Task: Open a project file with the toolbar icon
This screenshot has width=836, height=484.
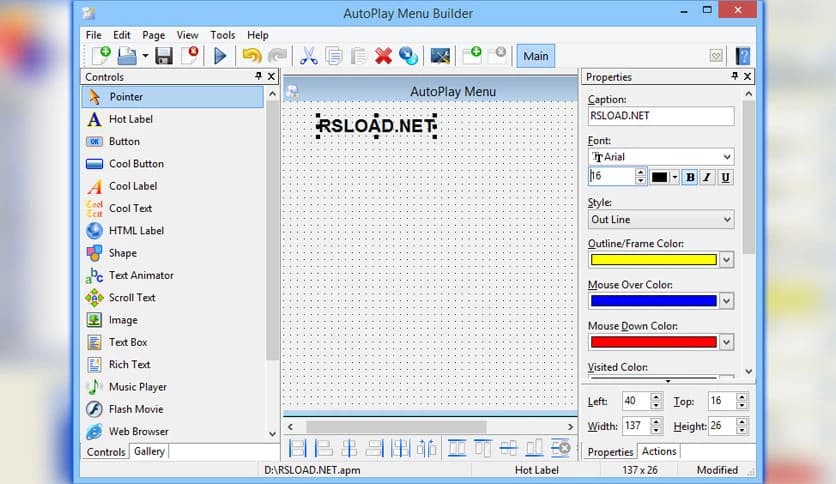Action: 127,55
